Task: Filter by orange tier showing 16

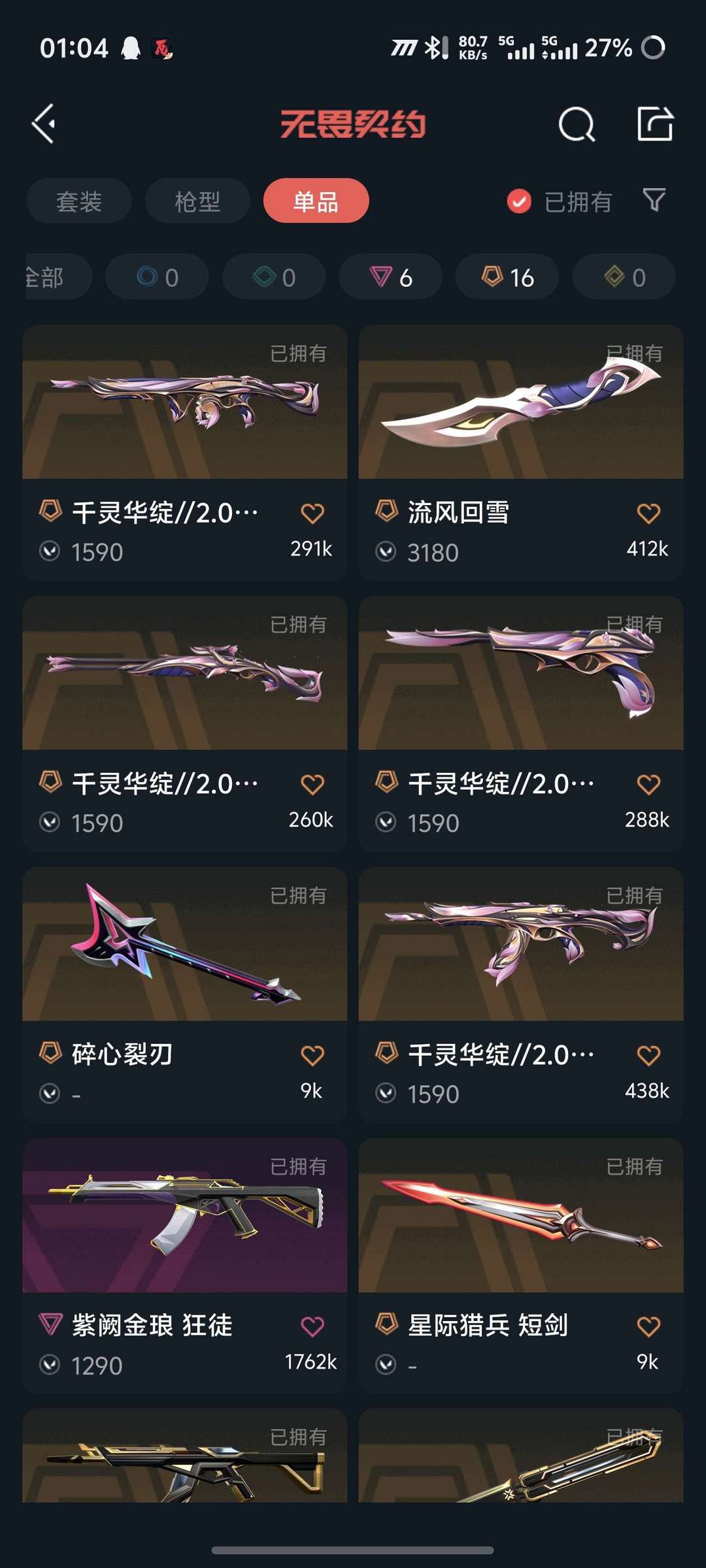Action: 507,277
